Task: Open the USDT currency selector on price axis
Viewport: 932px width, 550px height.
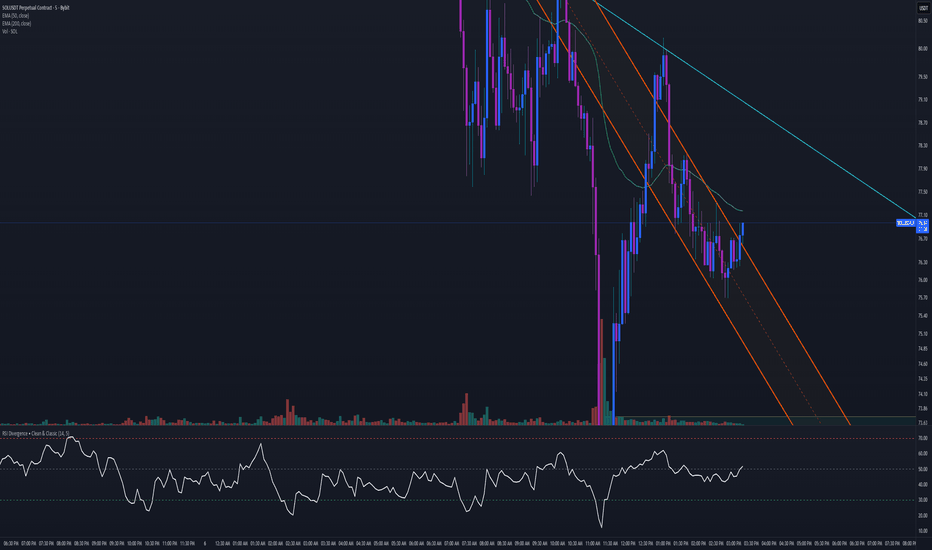Action: point(922,8)
